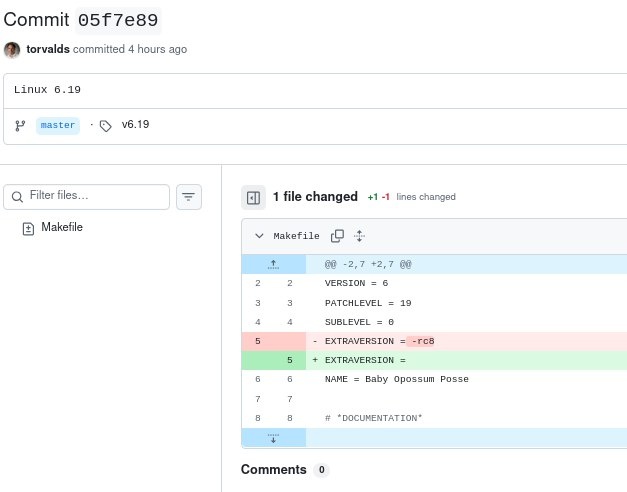Collapse the Makefile diff section
The image size is (627, 492).
[259, 236]
